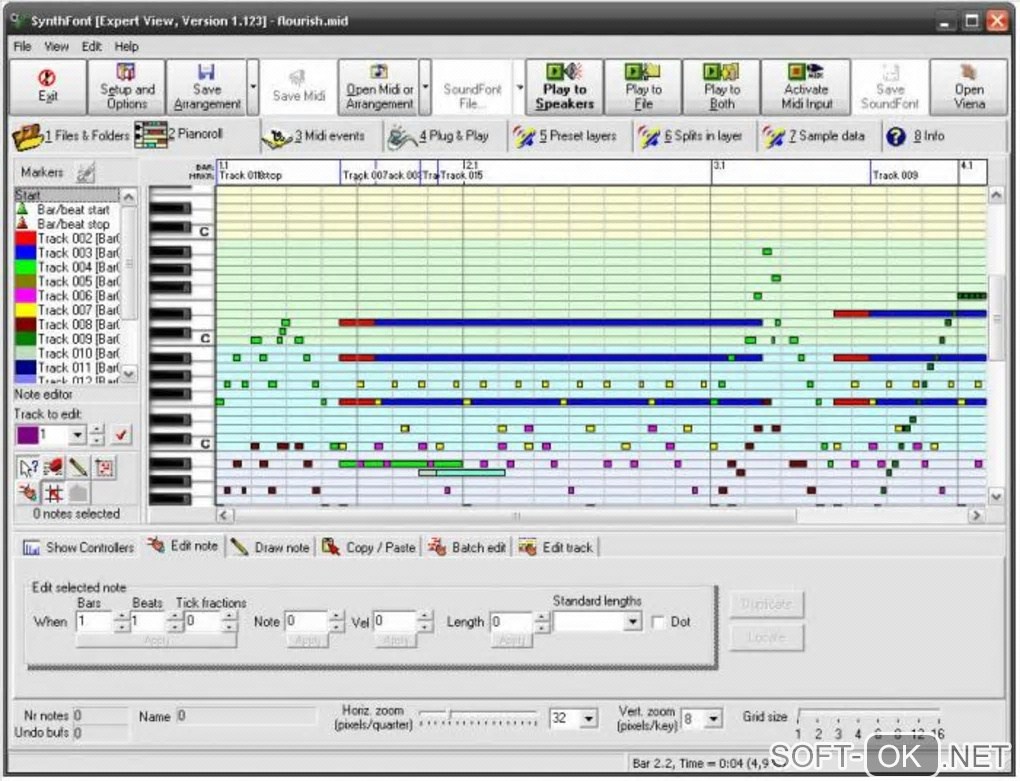Click the note edit tool icon in the lower tool row
Viewport: 1020px width, 781px height.
28,492
